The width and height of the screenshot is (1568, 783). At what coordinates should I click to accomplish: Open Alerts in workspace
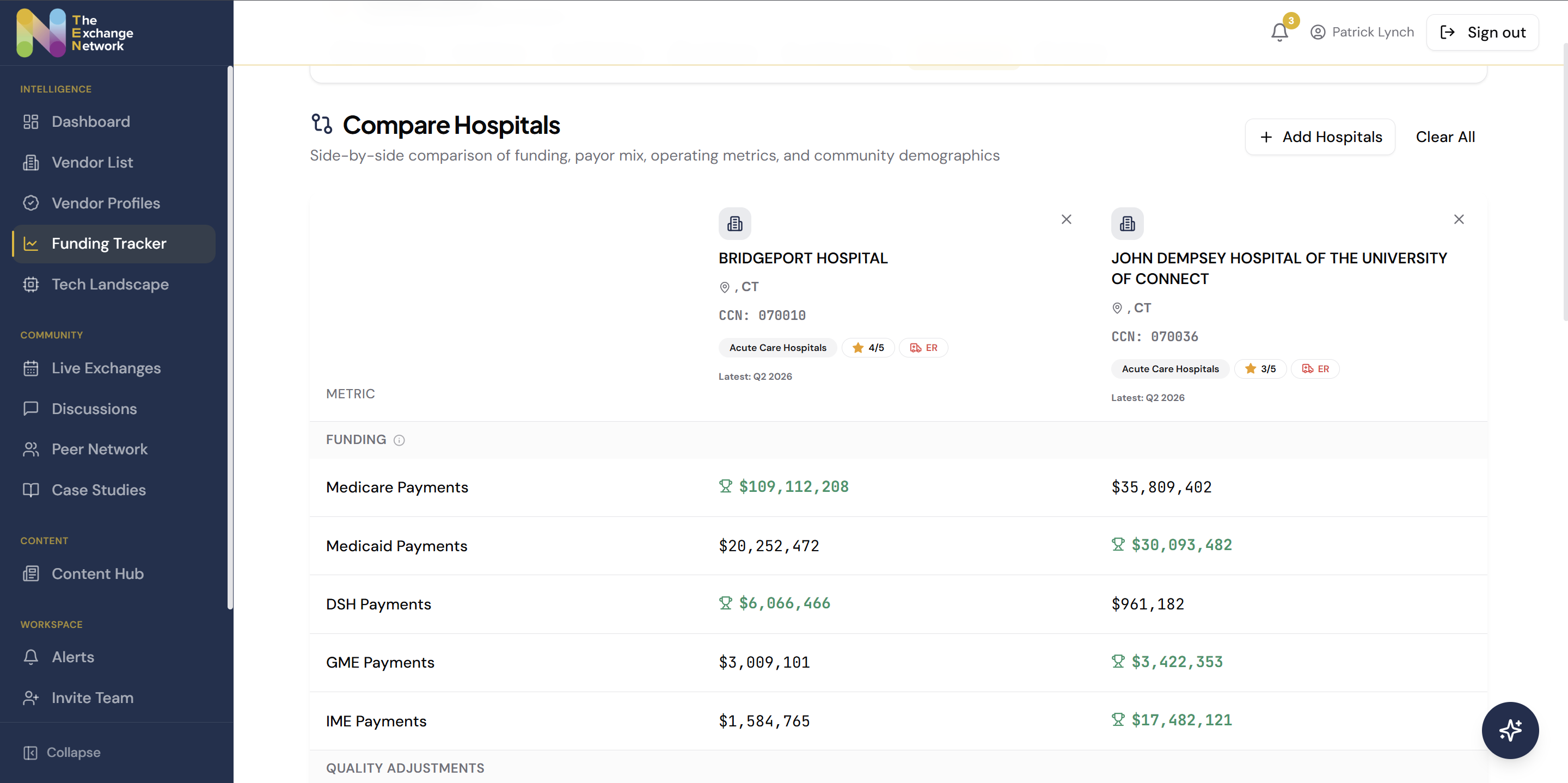click(114, 657)
